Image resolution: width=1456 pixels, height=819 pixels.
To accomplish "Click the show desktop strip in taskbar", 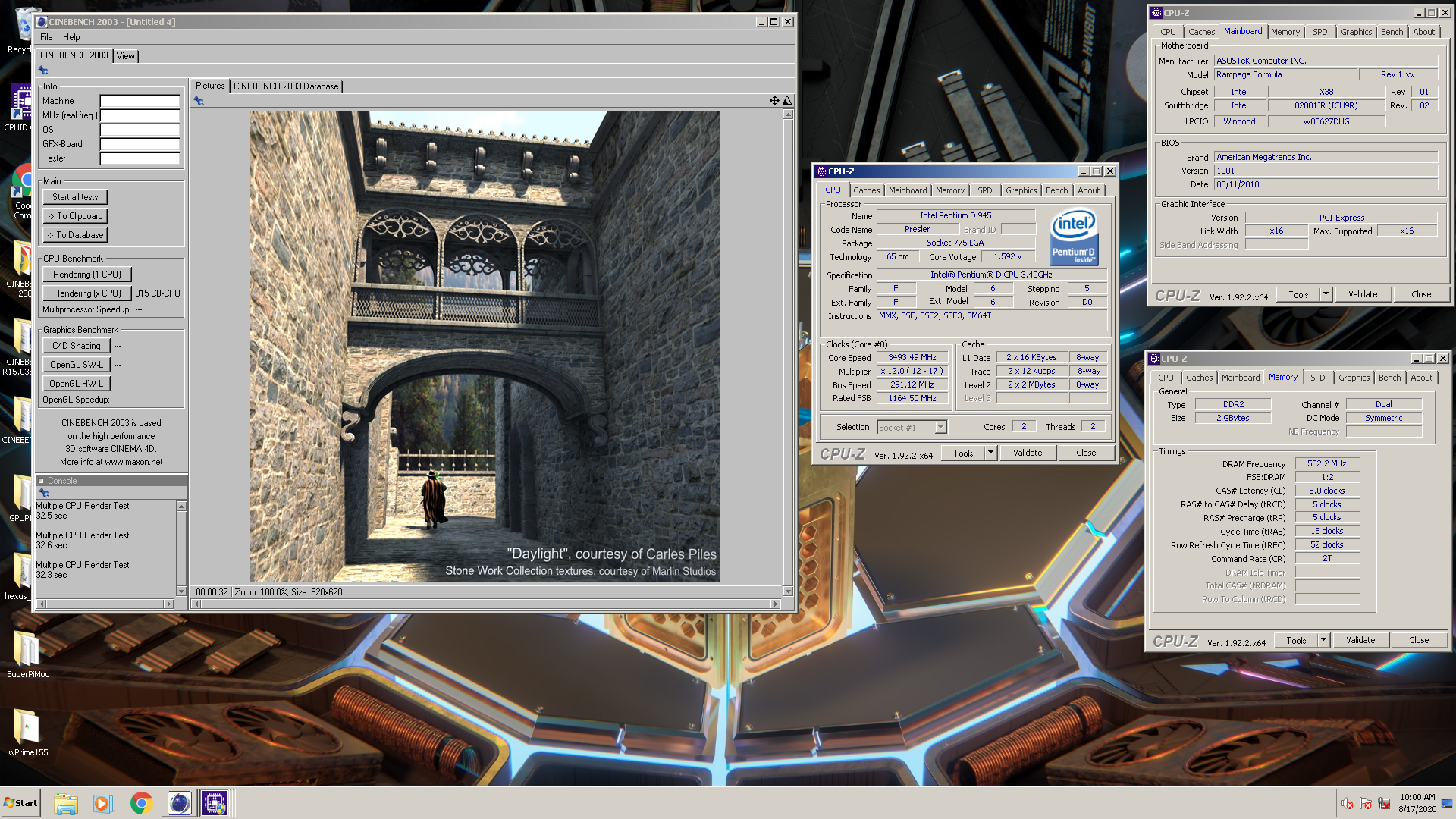I will pyautogui.click(x=1448, y=803).
